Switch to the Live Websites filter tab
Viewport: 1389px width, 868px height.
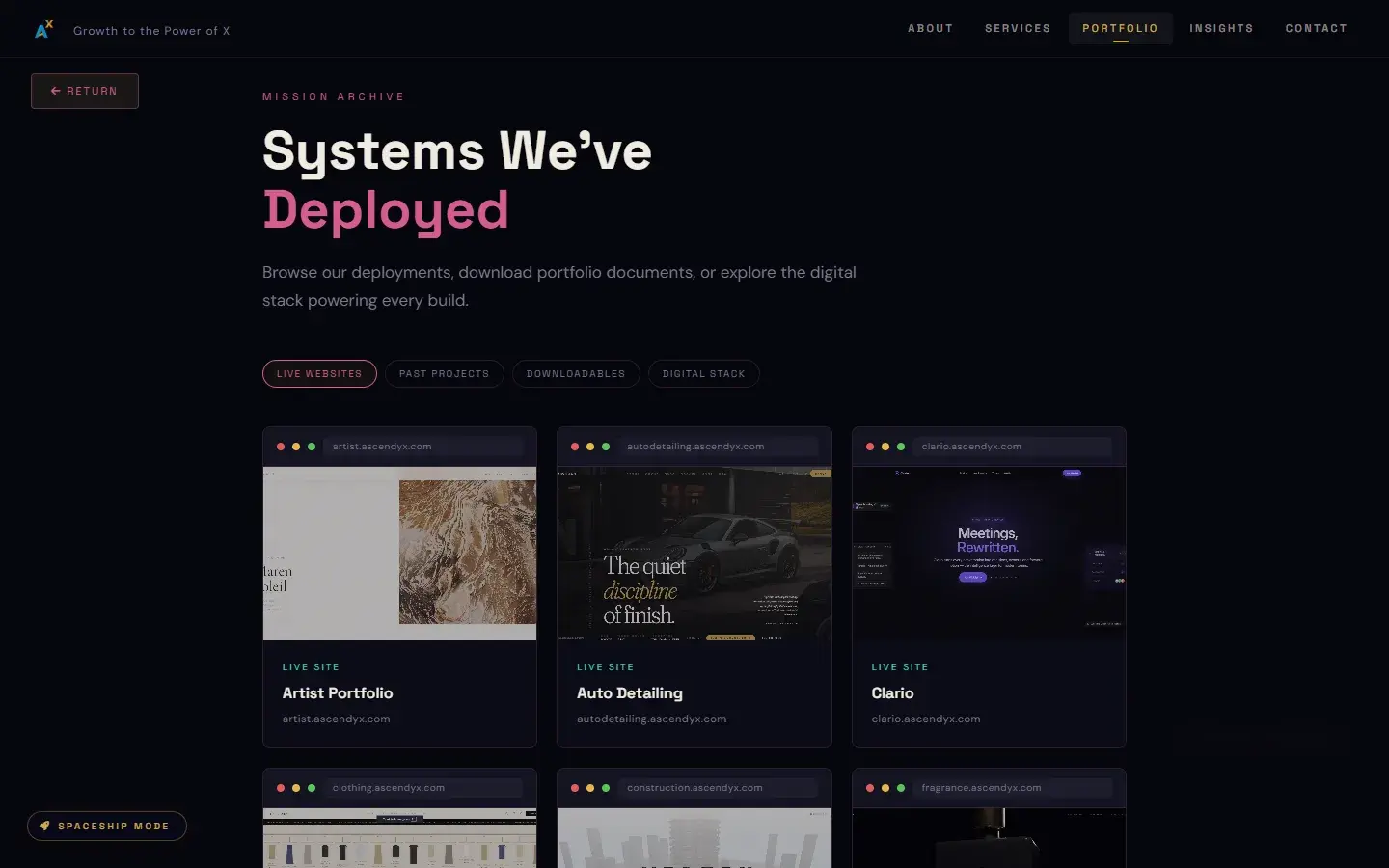[x=319, y=373]
